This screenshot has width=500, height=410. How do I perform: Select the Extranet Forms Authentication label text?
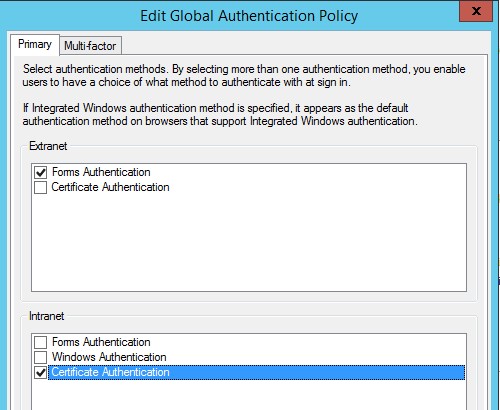click(101, 172)
